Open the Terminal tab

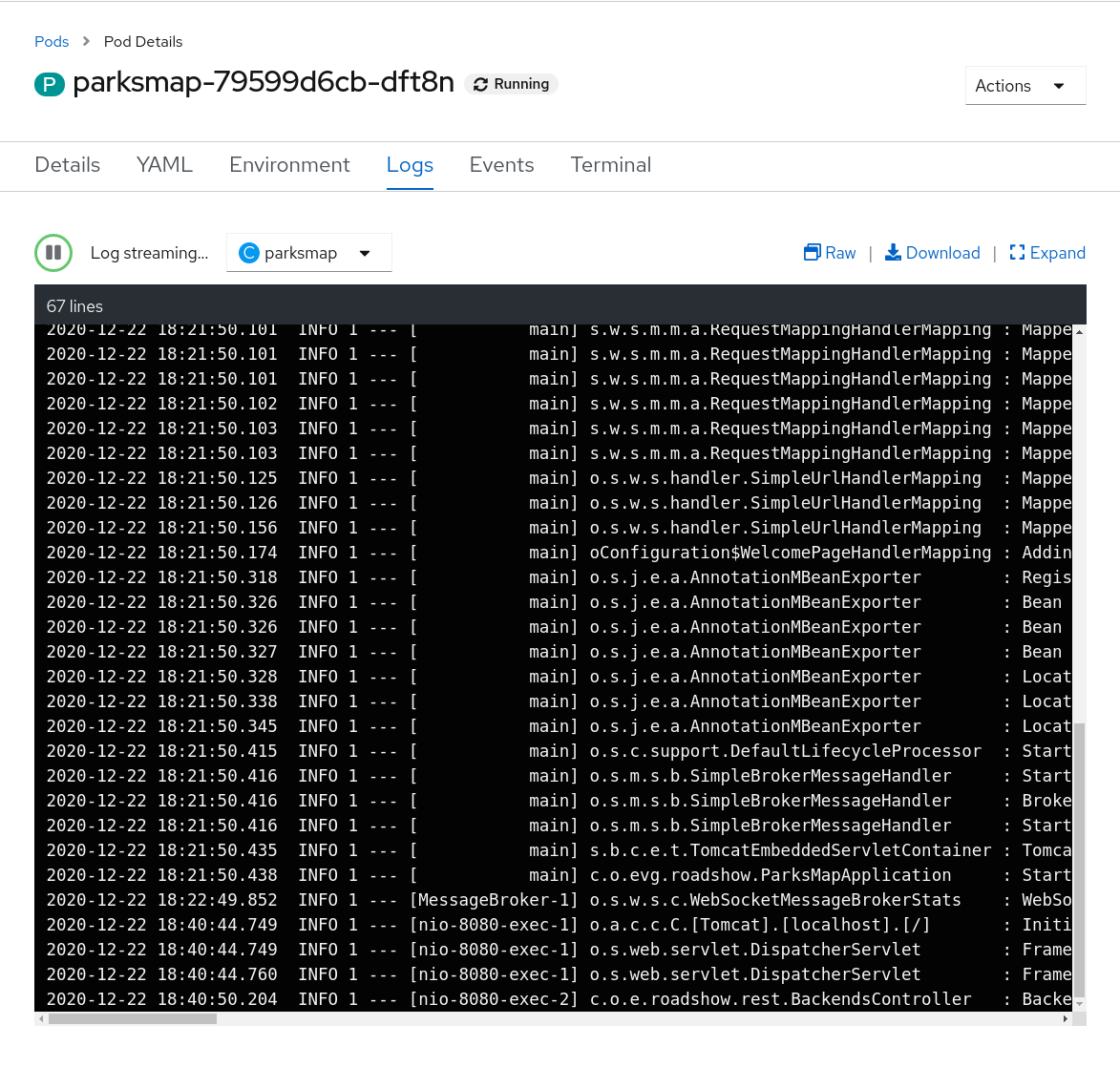point(610,165)
